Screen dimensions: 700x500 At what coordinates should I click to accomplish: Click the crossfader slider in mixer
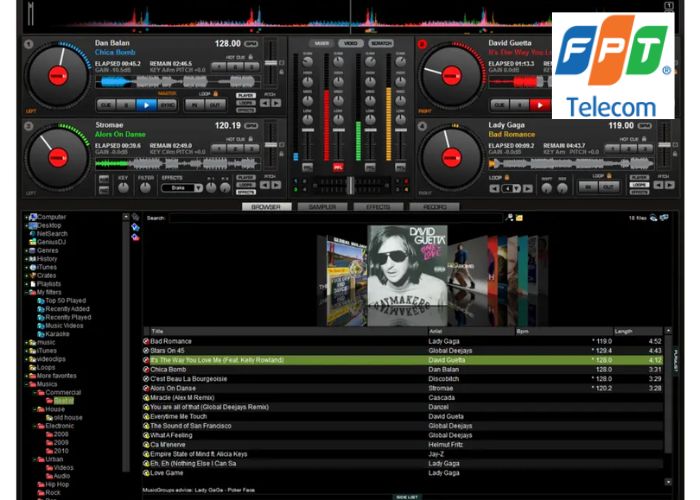coord(349,185)
